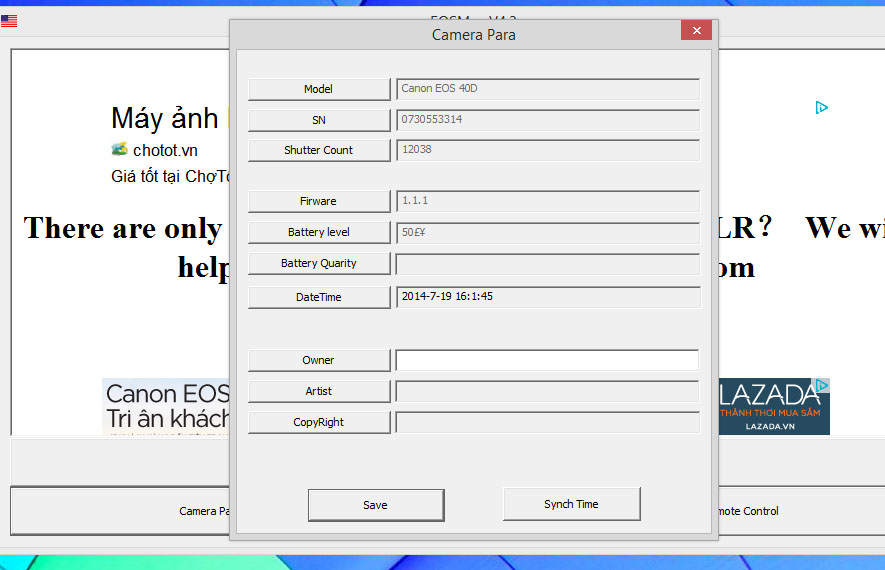Click the DateTime label button

point(319,297)
